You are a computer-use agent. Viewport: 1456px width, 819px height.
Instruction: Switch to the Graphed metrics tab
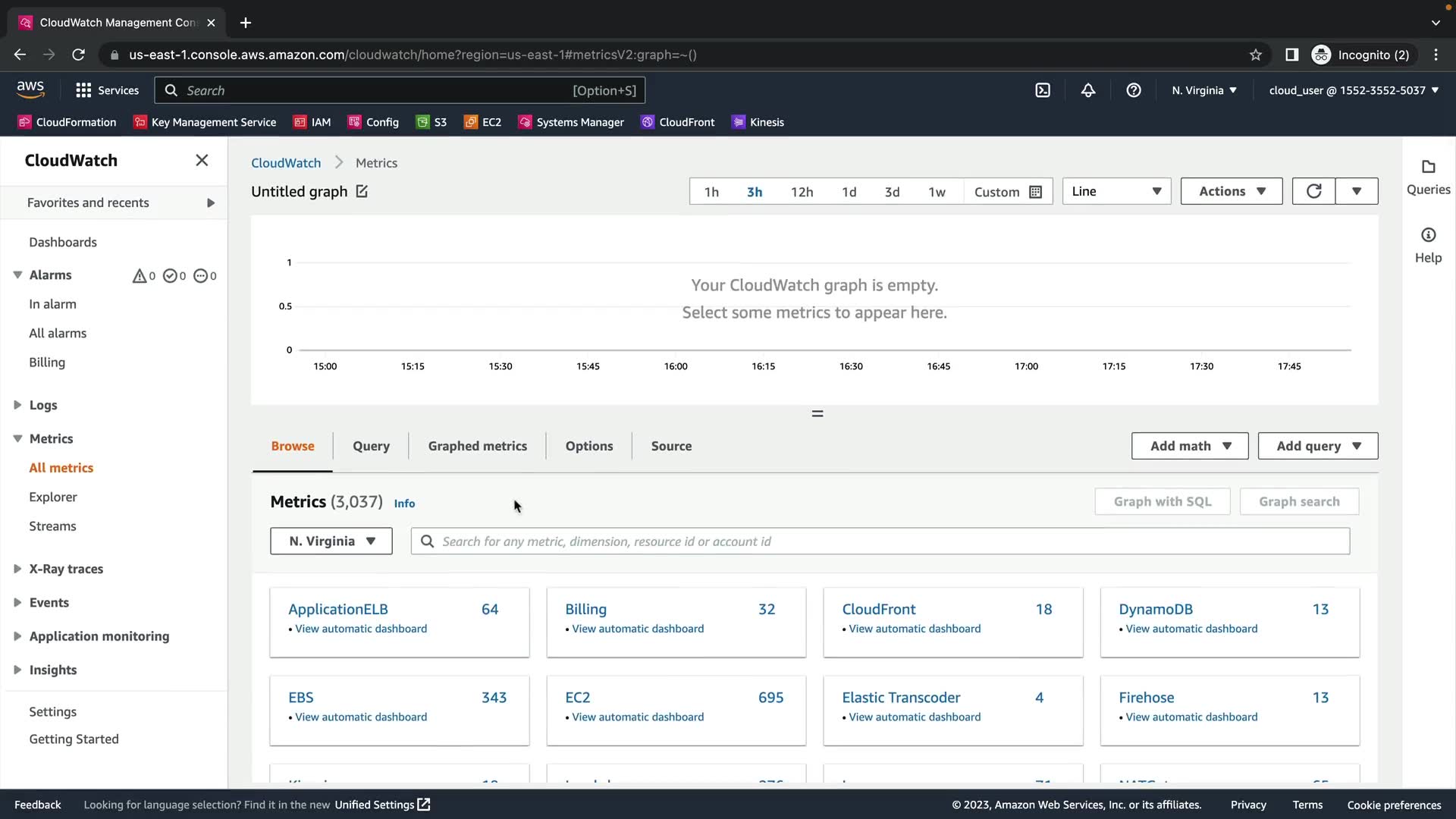tap(477, 446)
